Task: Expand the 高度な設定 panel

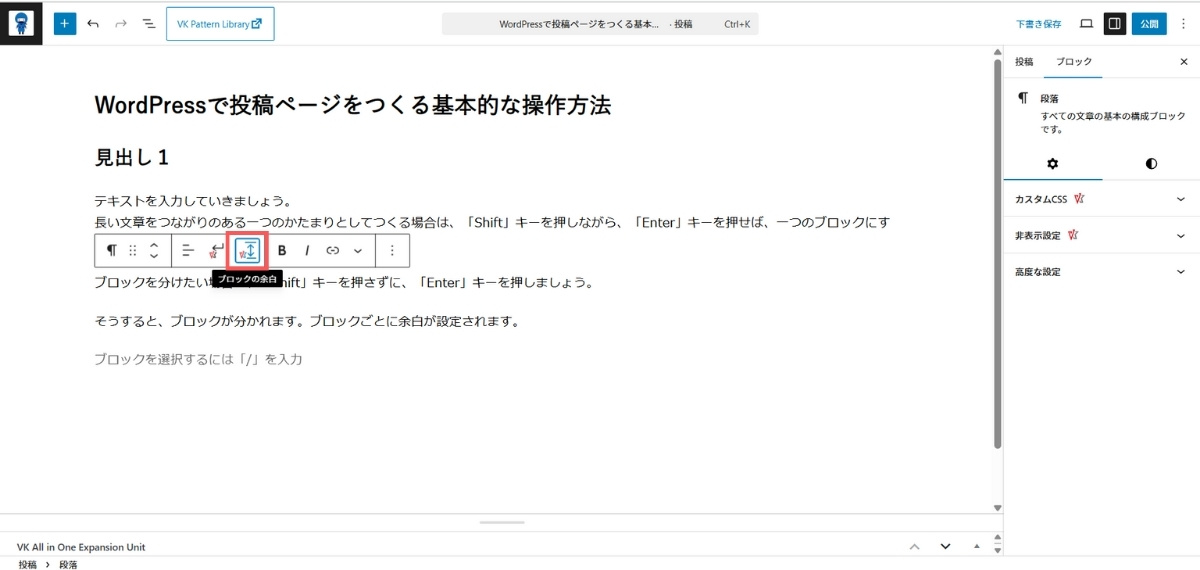Action: click(x=1101, y=272)
